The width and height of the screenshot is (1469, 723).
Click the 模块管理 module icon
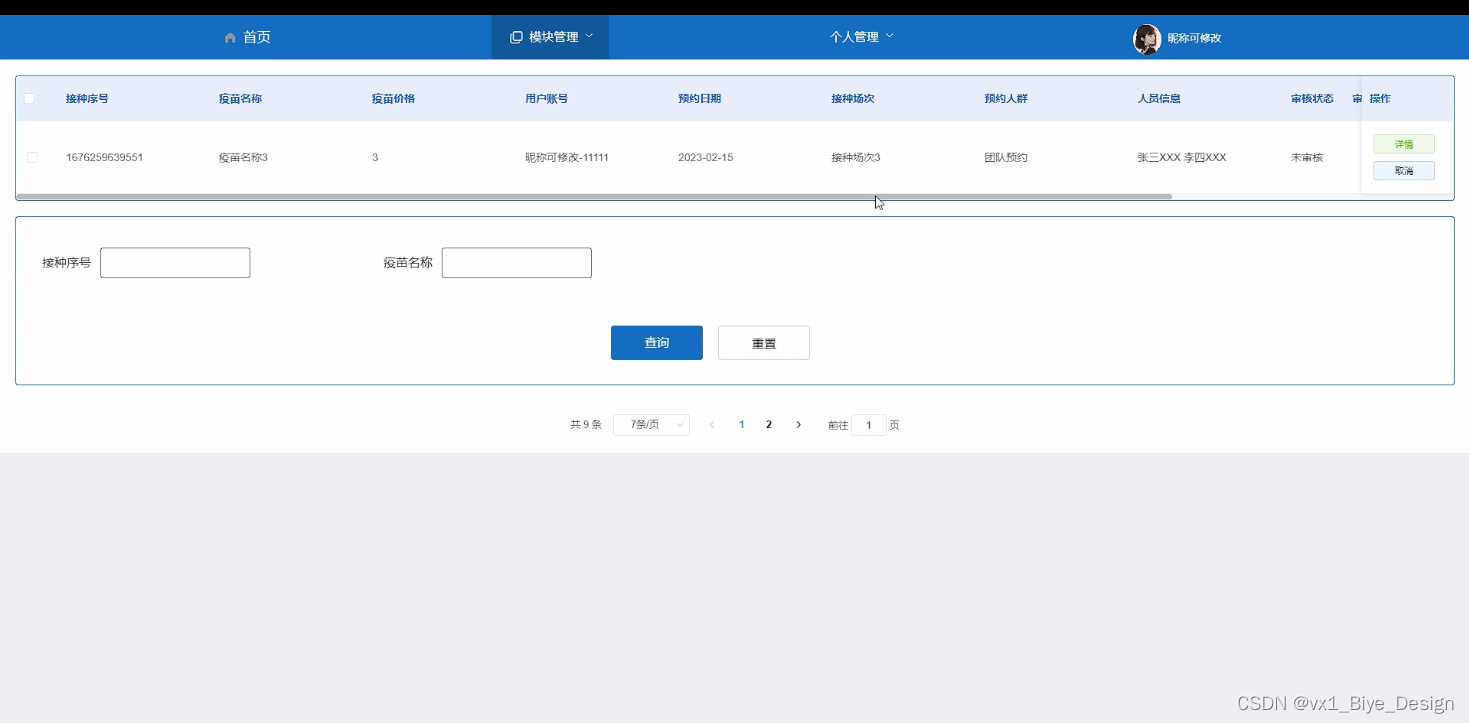516,37
